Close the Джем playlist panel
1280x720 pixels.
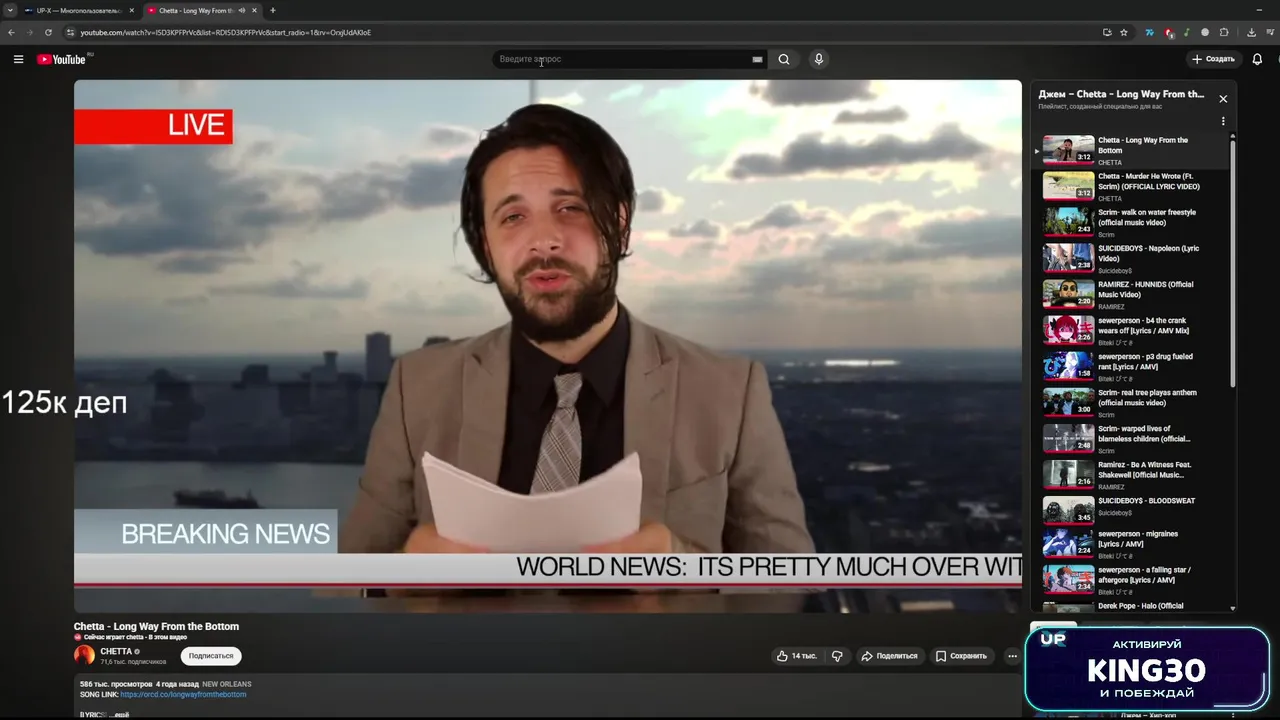coord(1223,99)
